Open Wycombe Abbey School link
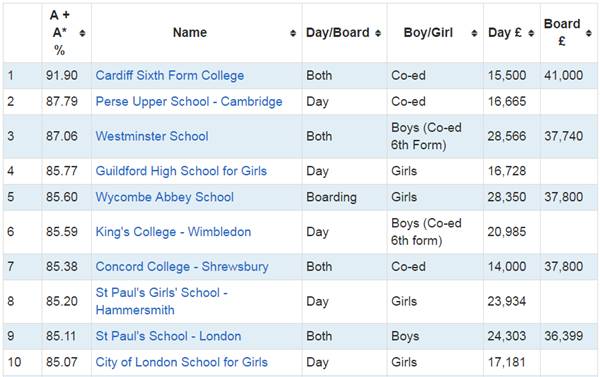 pyautogui.click(x=165, y=197)
